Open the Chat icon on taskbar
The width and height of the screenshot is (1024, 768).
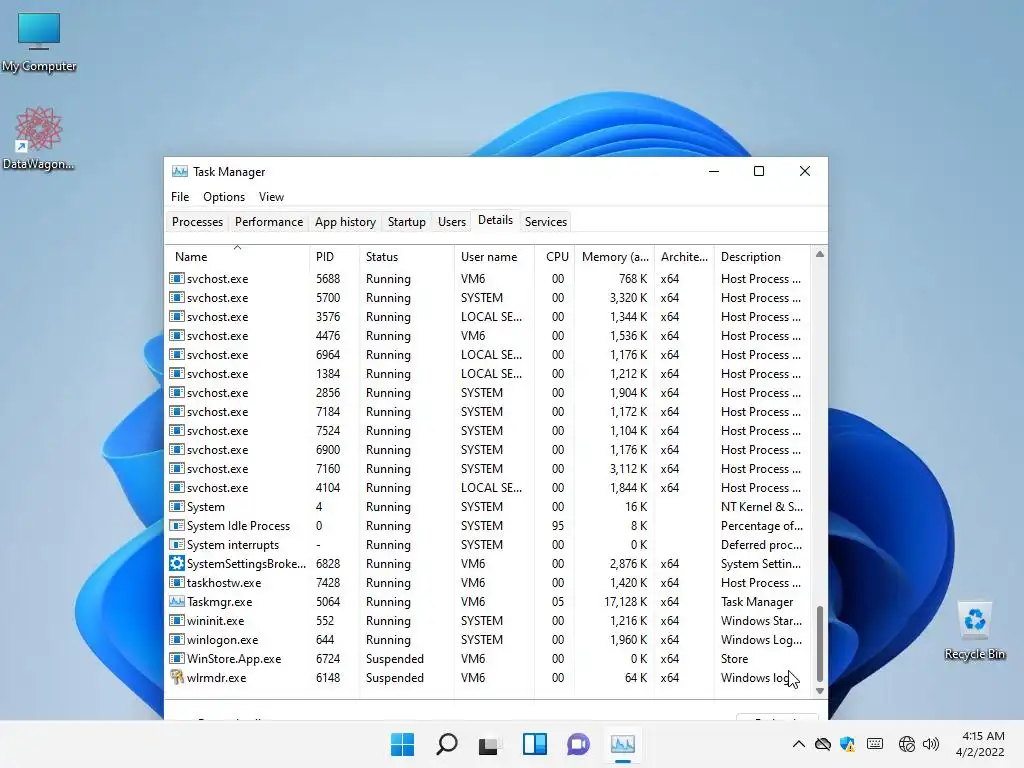tap(578, 744)
